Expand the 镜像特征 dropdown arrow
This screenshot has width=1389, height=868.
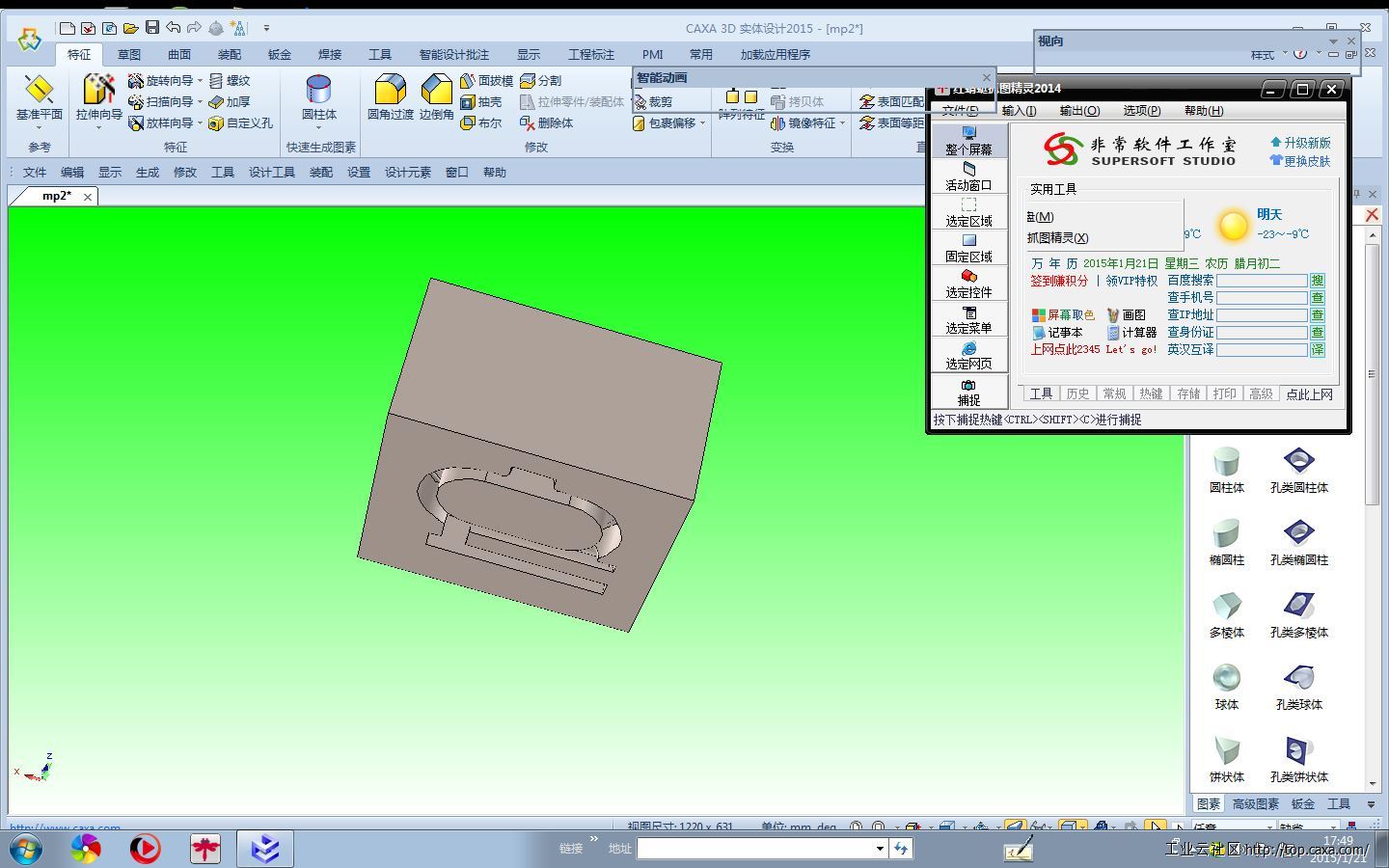(842, 123)
